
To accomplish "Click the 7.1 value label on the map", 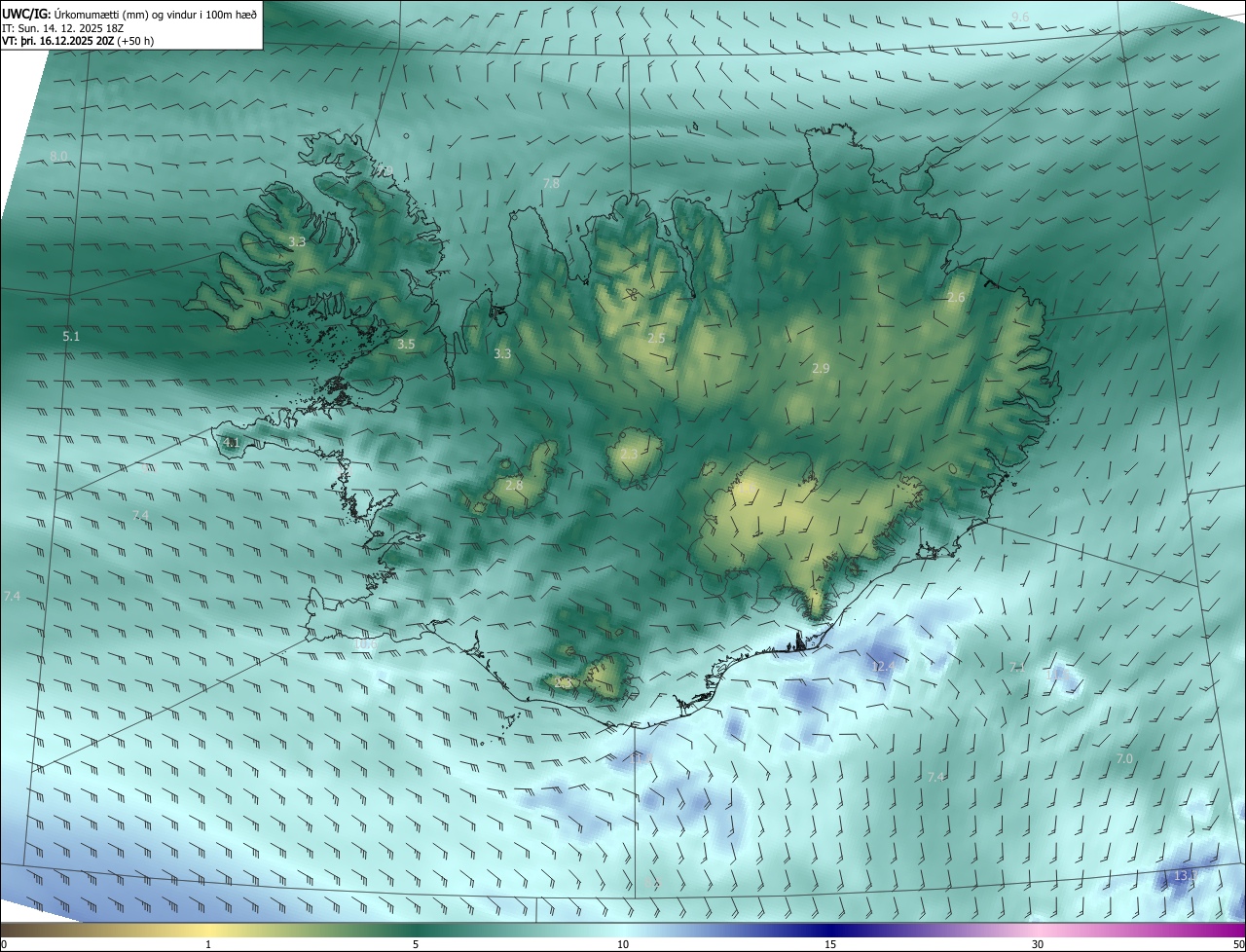I will tap(1016, 667).
